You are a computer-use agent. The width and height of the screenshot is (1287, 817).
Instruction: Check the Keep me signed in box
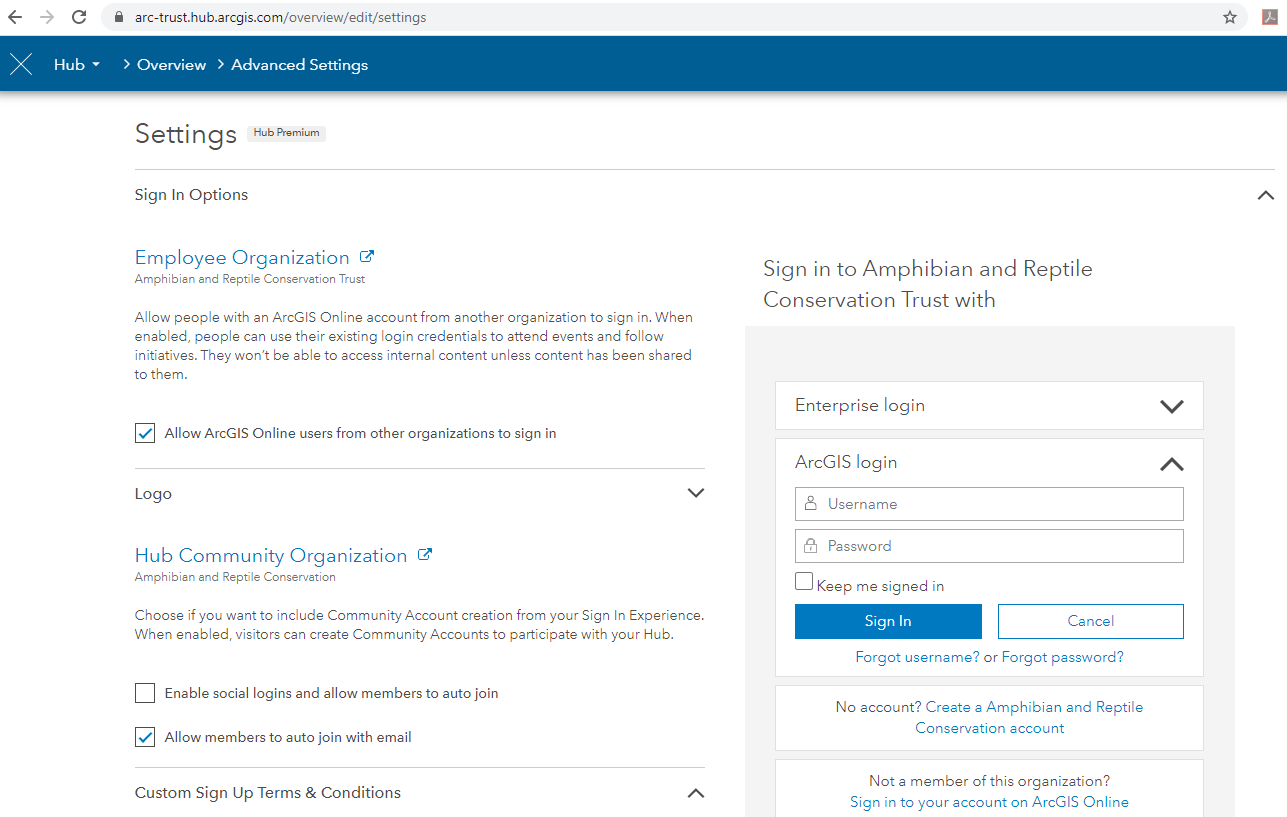pos(804,581)
